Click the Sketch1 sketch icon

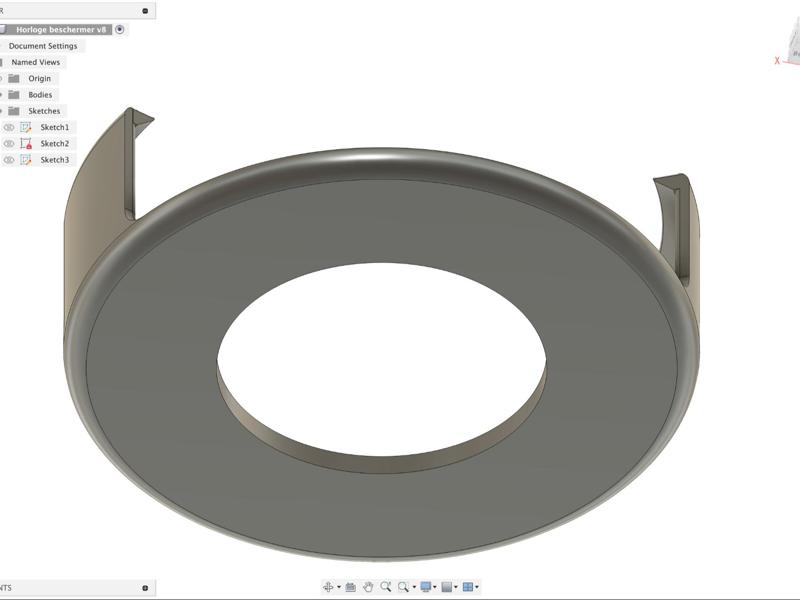tap(26, 127)
